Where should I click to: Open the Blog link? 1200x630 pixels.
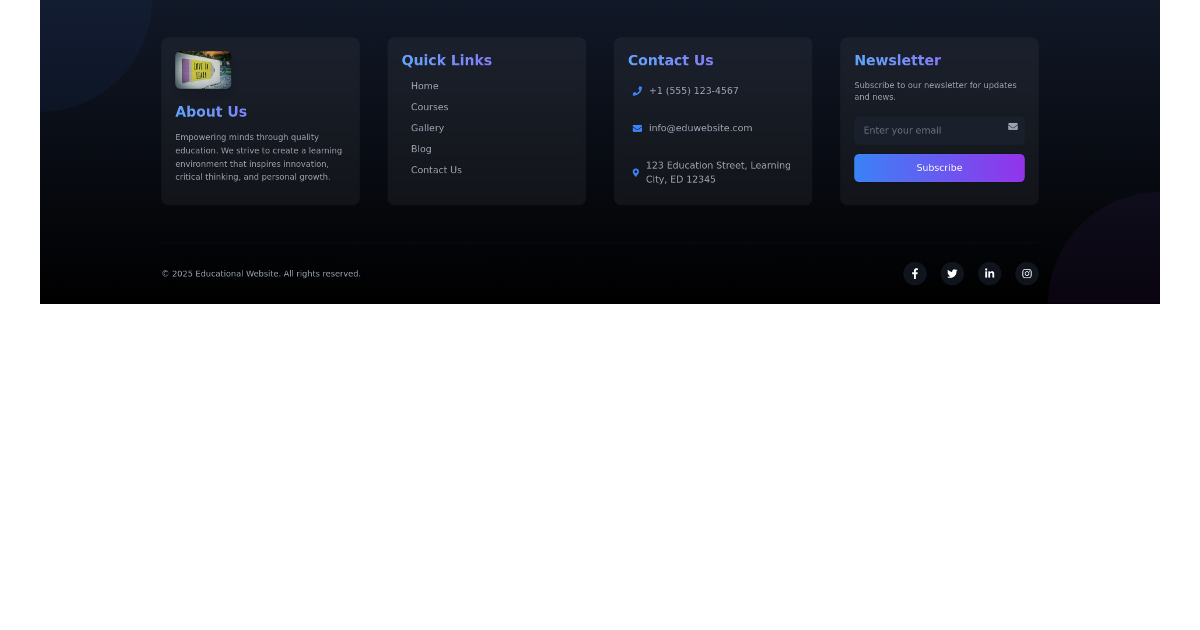pos(420,149)
